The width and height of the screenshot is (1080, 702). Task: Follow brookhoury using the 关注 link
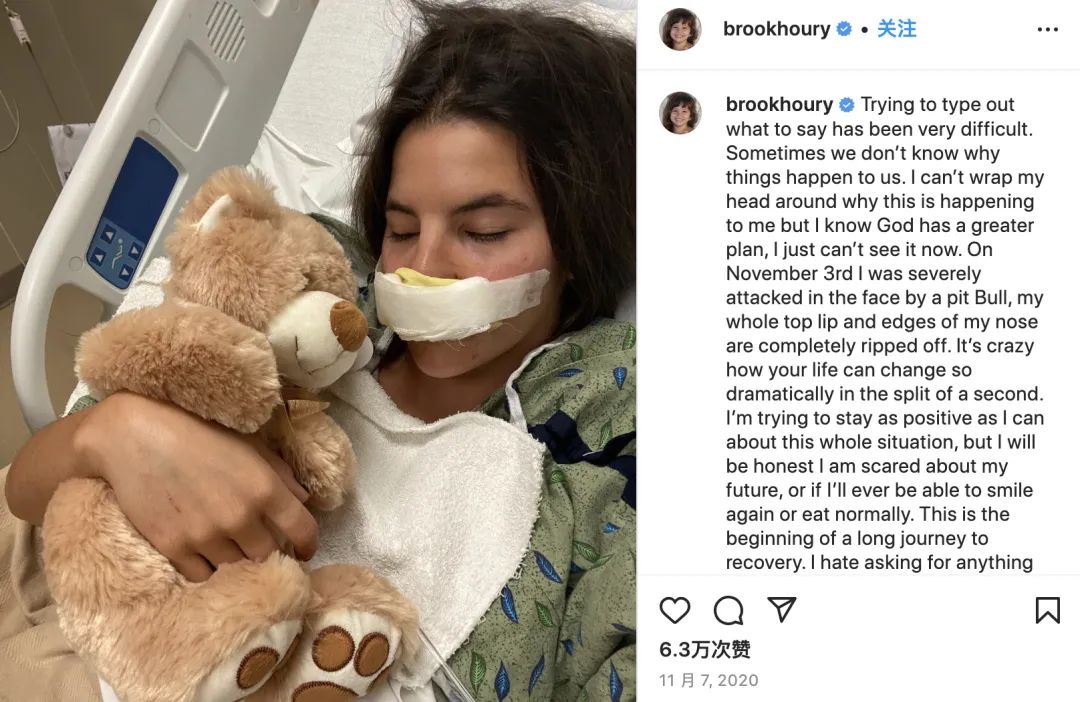pyautogui.click(x=896, y=29)
